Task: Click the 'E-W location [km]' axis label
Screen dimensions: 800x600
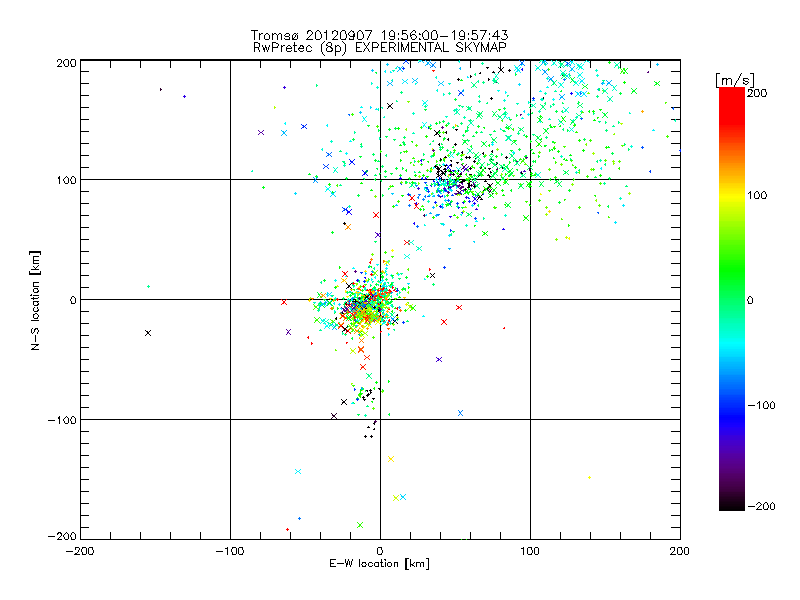Action: (379, 564)
